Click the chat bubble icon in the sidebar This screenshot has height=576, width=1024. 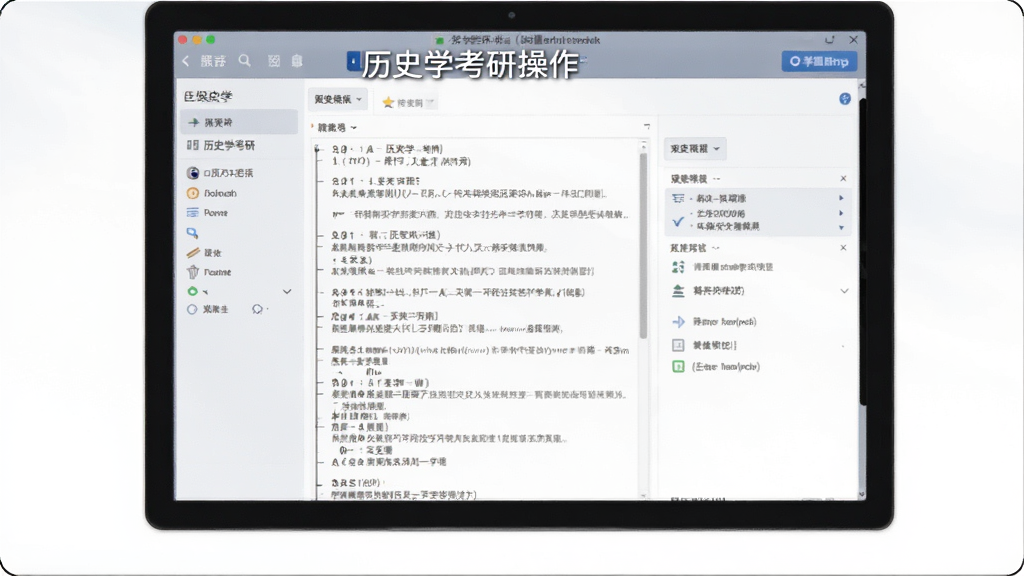tap(257, 310)
